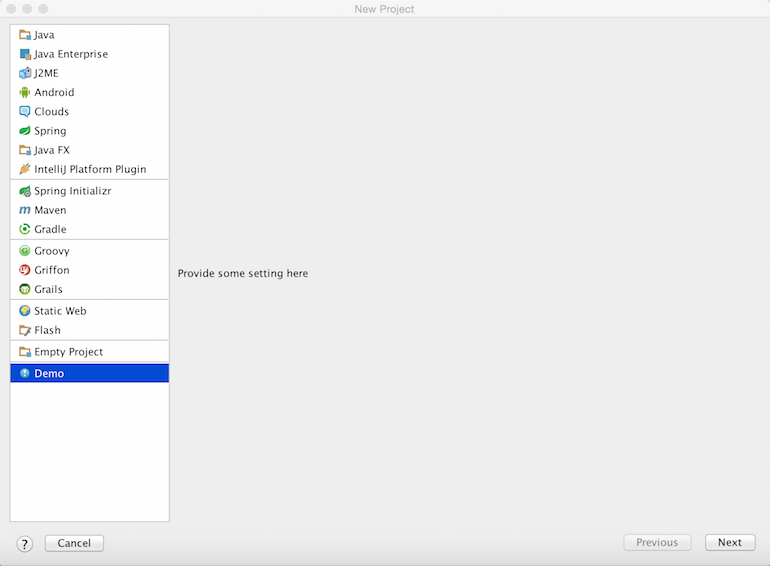The width and height of the screenshot is (770, 566).
Task: Cancel the New Project dialog
Action: click(74, 543)
